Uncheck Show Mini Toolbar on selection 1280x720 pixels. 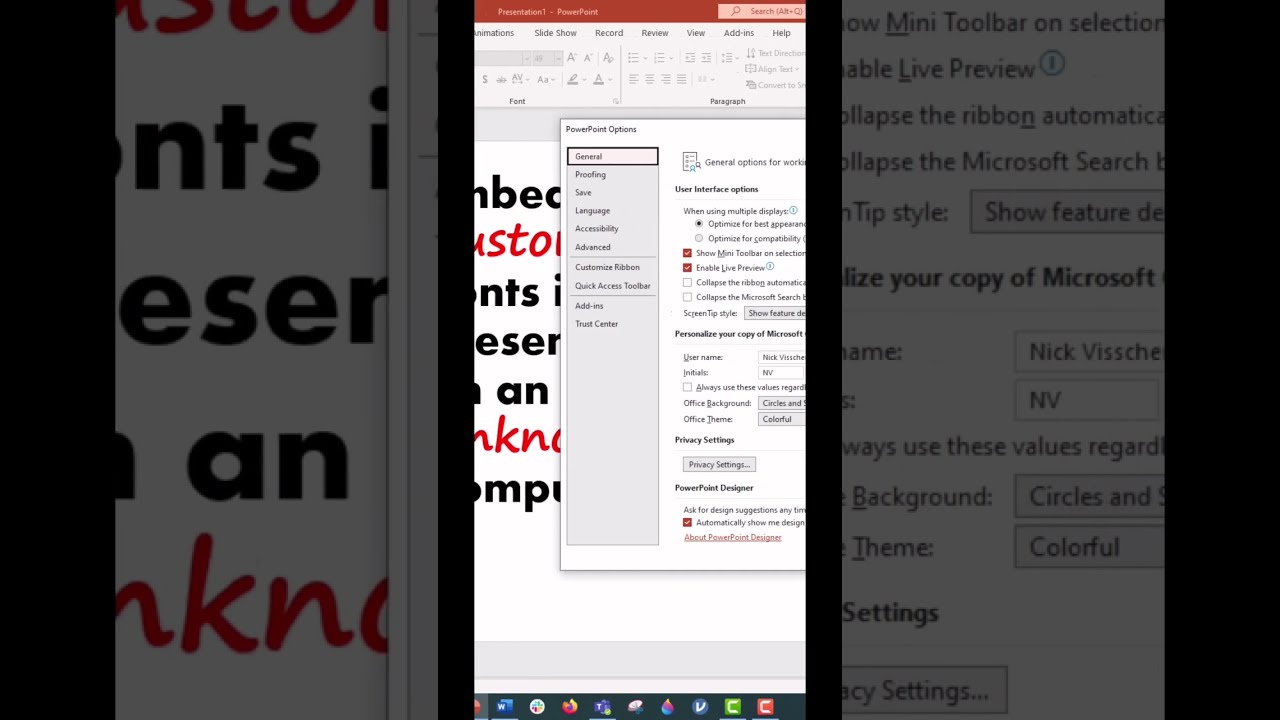[687, 253]
